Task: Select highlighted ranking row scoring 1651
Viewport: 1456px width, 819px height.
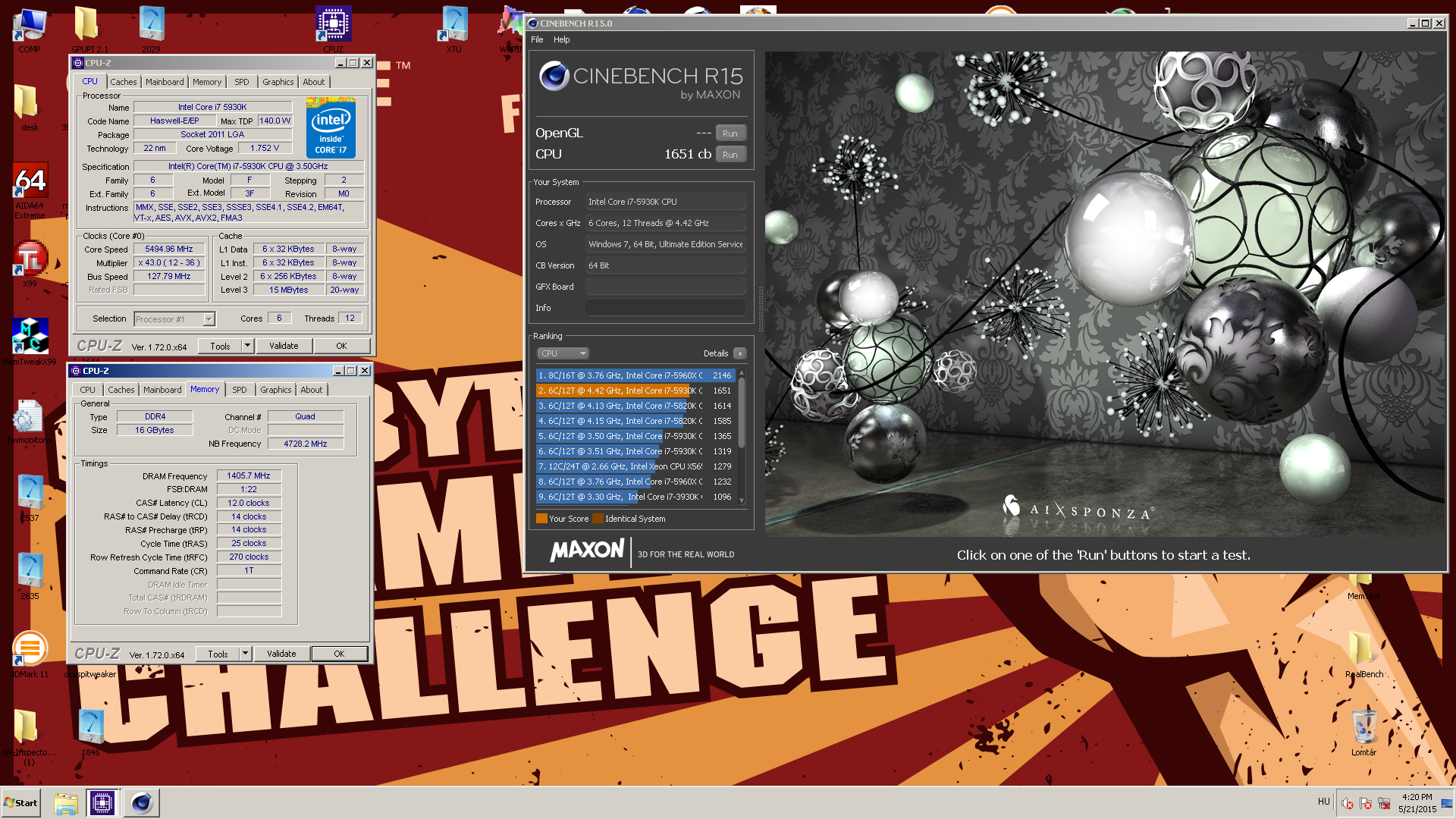Action: [x=635, y=391]
